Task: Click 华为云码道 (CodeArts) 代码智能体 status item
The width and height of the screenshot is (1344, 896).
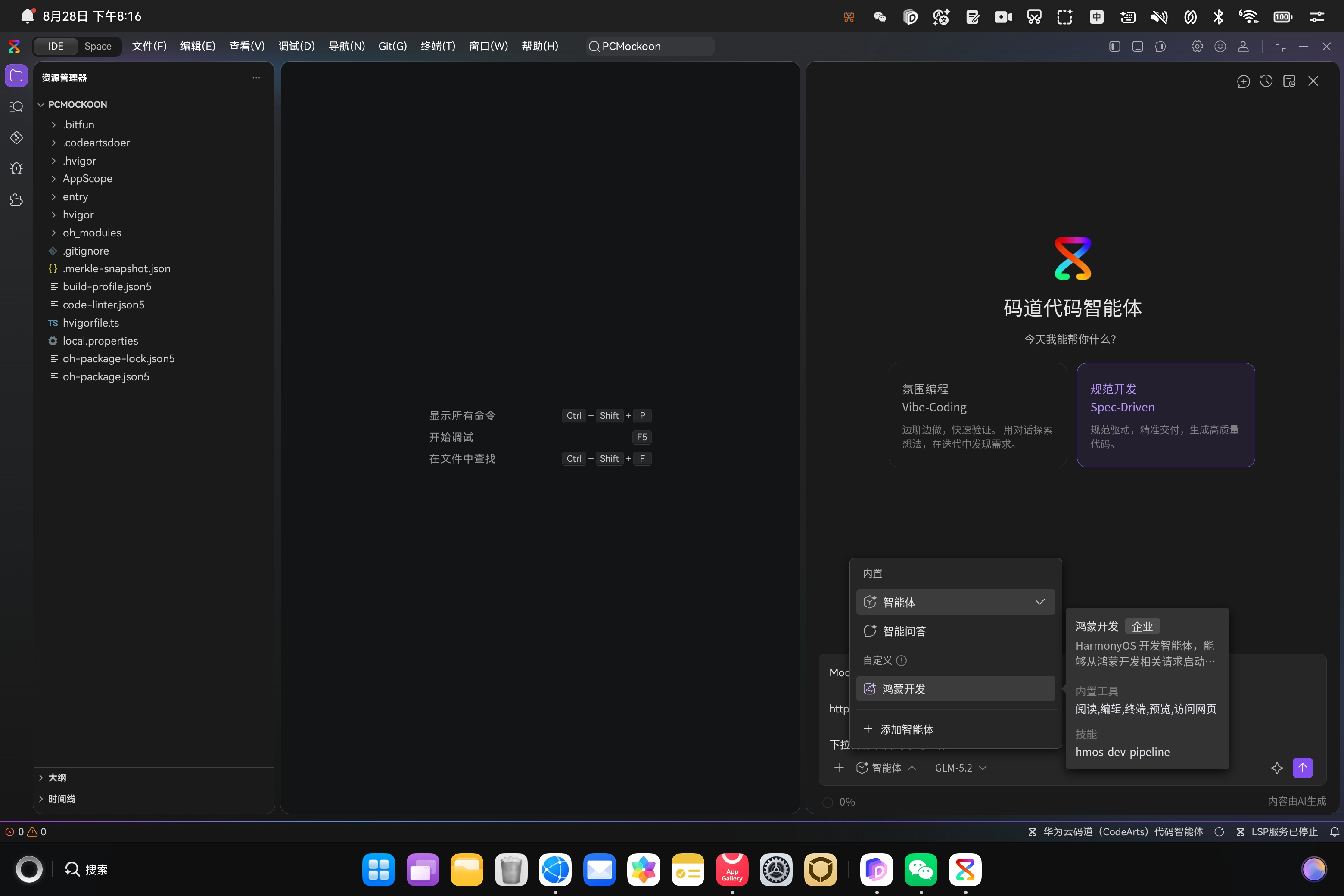Action: pos(1115,831)
